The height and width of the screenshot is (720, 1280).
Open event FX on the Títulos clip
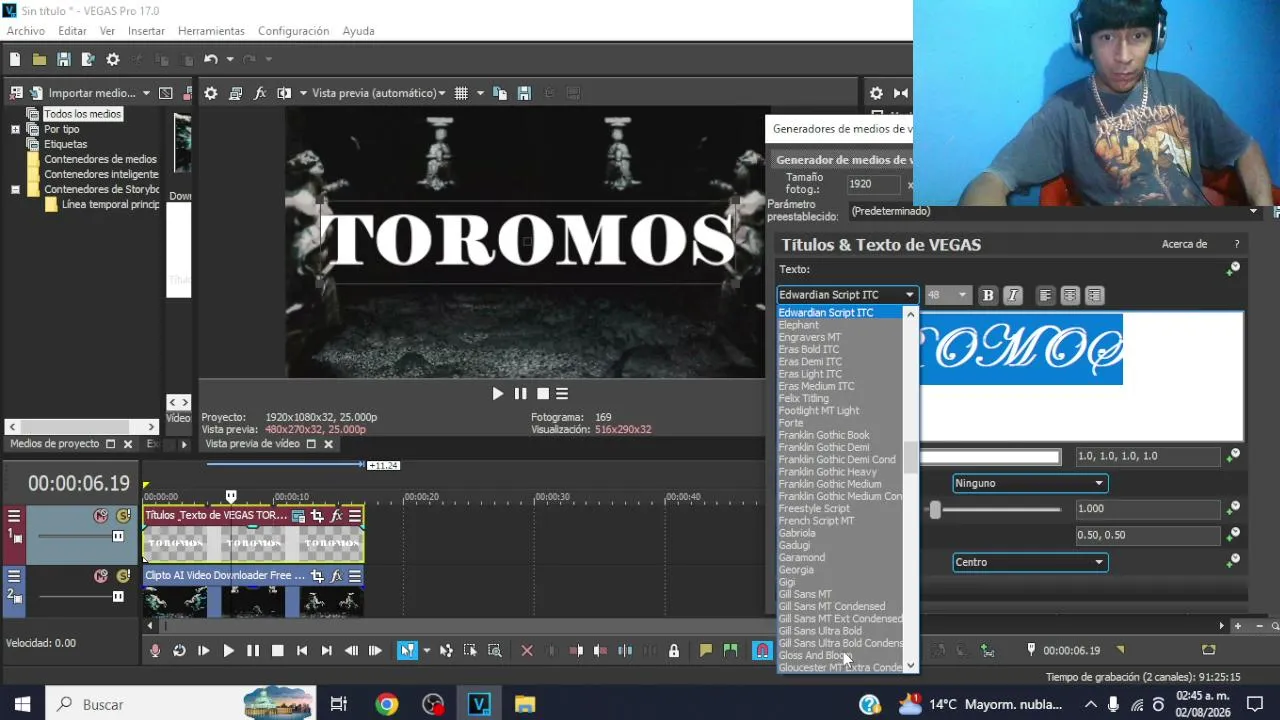[x=336, y=516]
